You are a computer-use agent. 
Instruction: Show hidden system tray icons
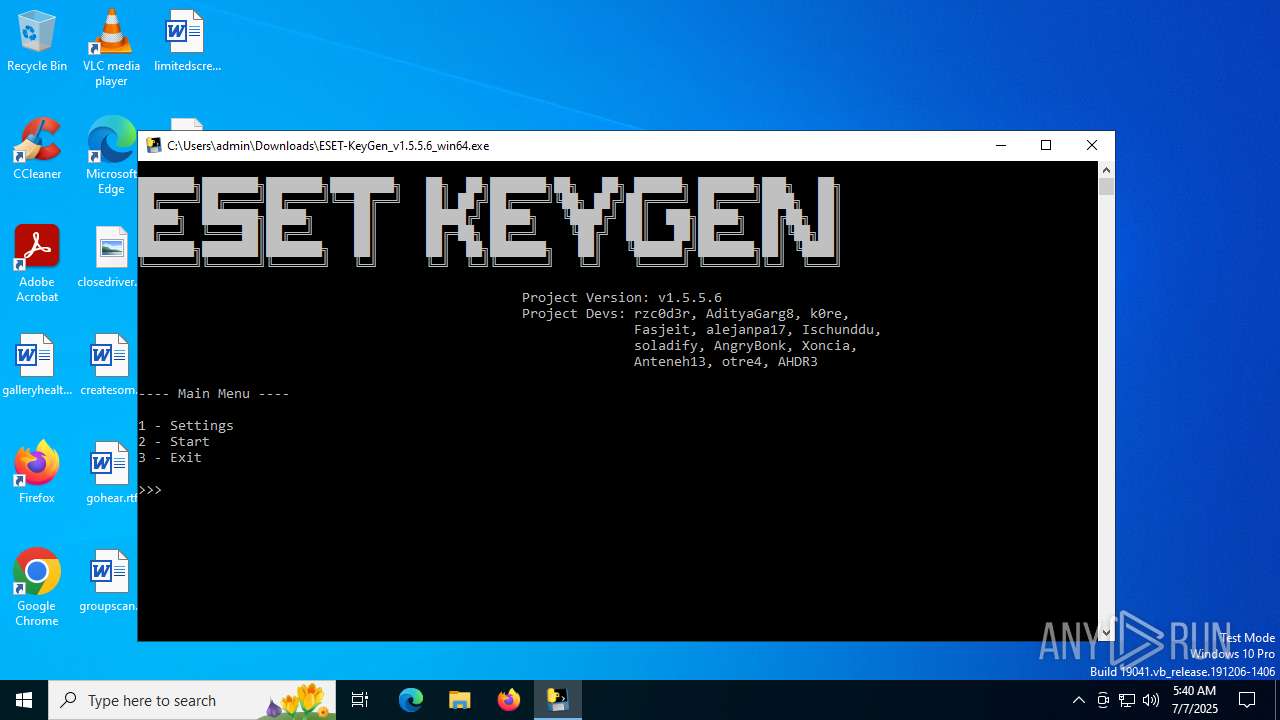[x=1078, y=700]
